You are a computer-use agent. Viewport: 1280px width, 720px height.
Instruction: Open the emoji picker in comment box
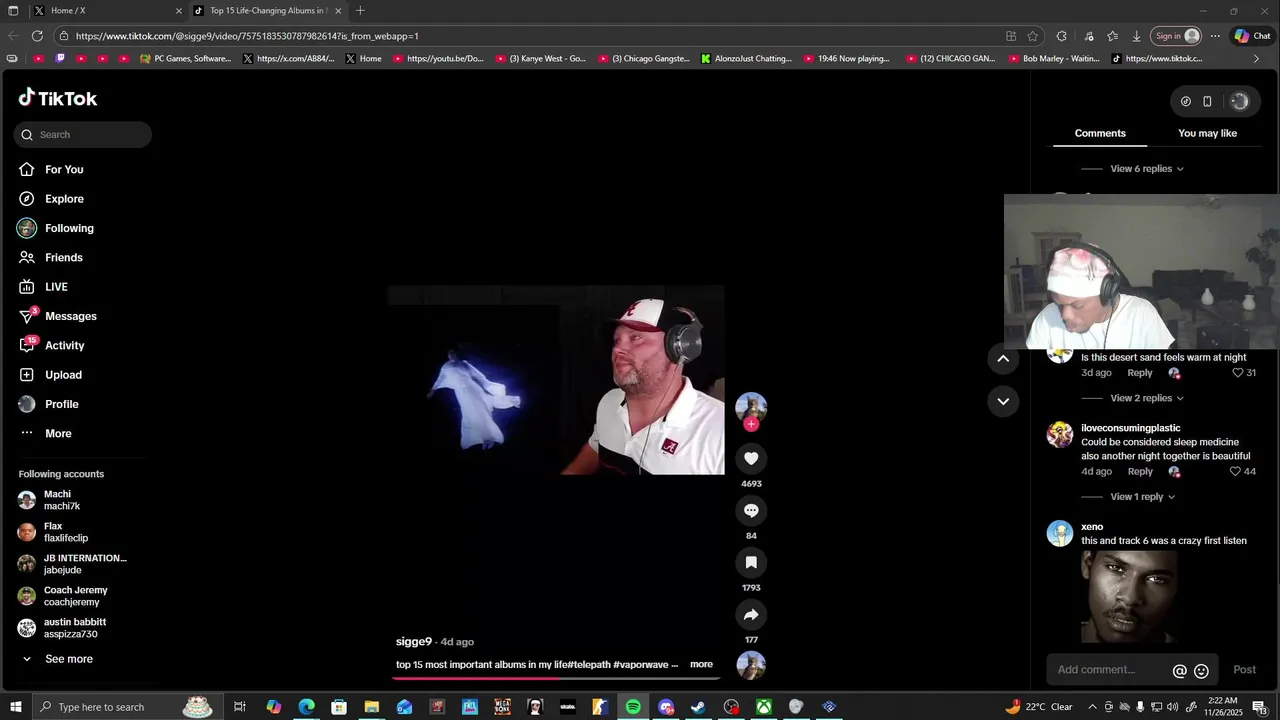(1202, 671)
